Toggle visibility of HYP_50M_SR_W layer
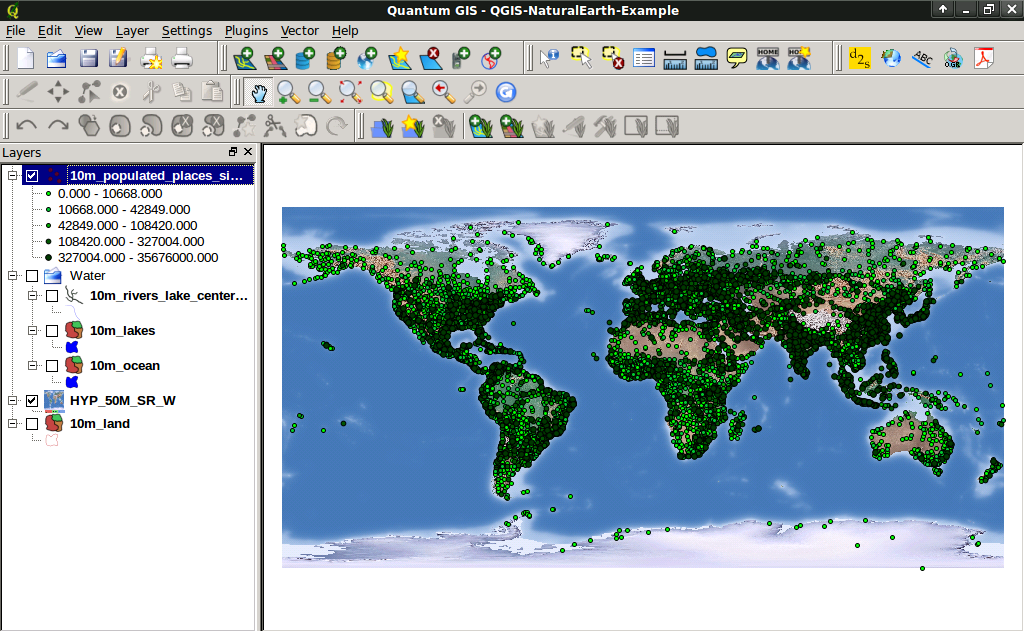Image resolution: width=1024 pixels, height=631 pixels. tap(32, 401)
